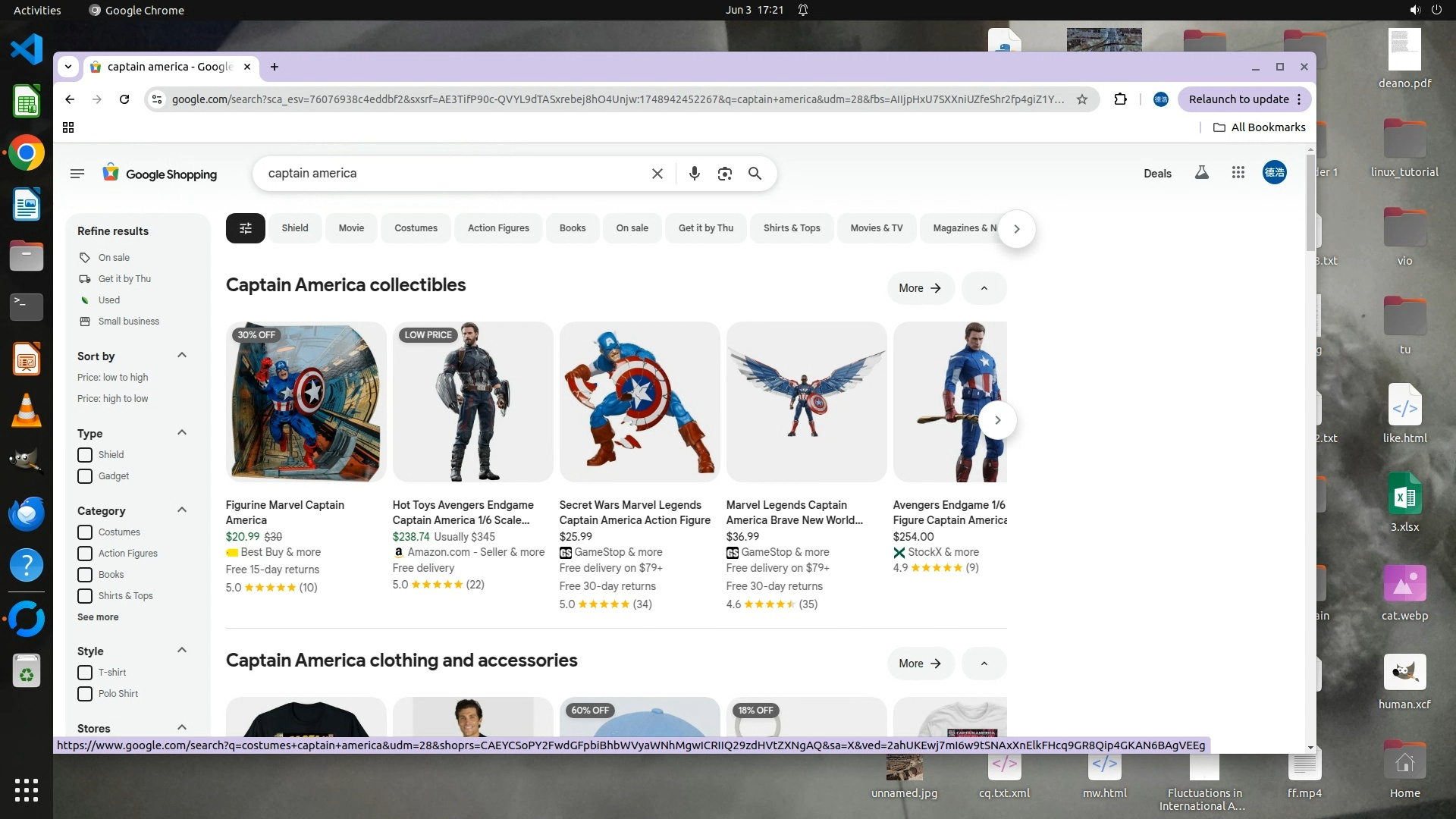Click the filter settings sliders button
This screenshot has height=819, width=1456.
tap(245, 228)
